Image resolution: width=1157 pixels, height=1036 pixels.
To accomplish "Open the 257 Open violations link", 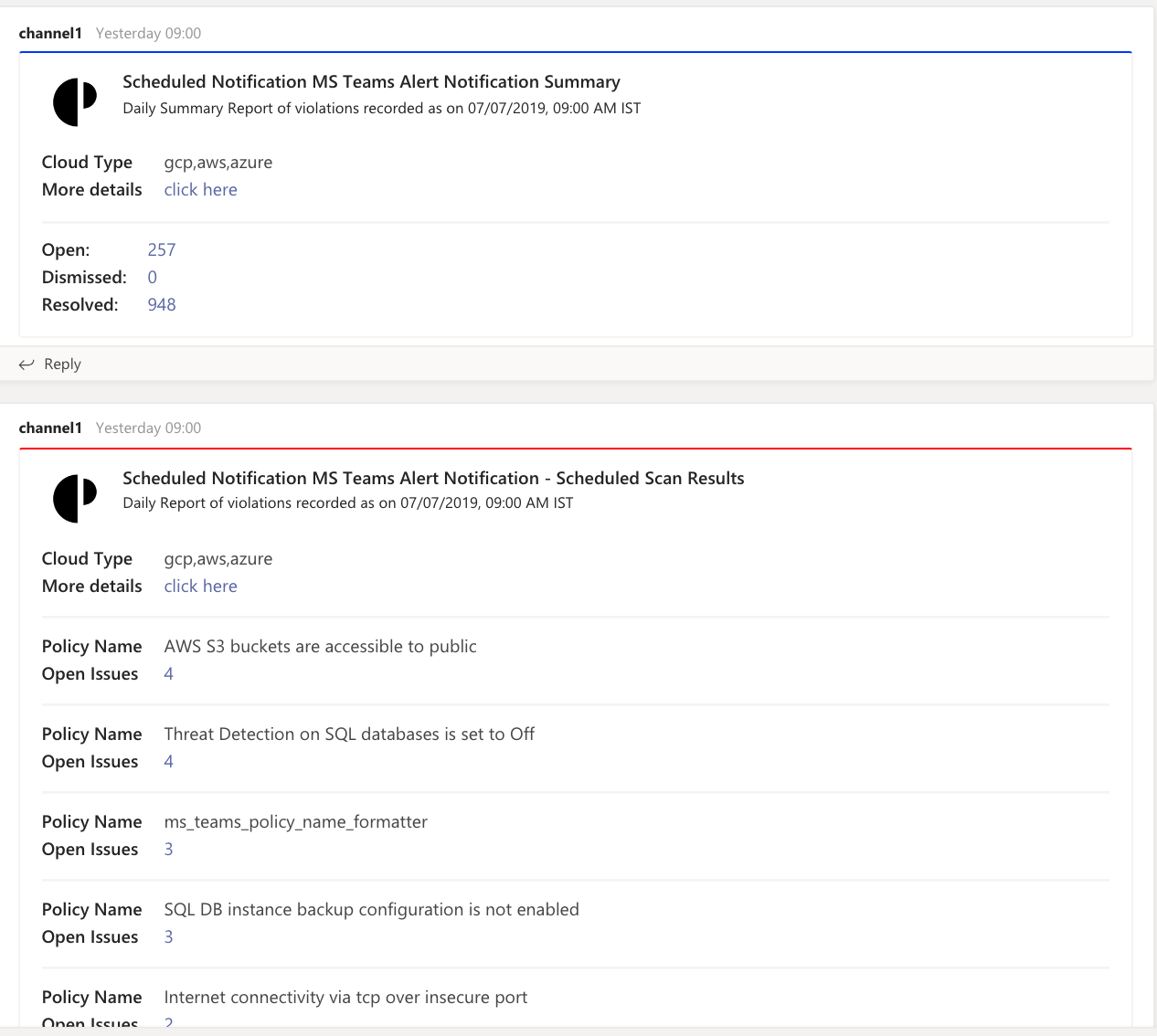I will coord(162,249).
